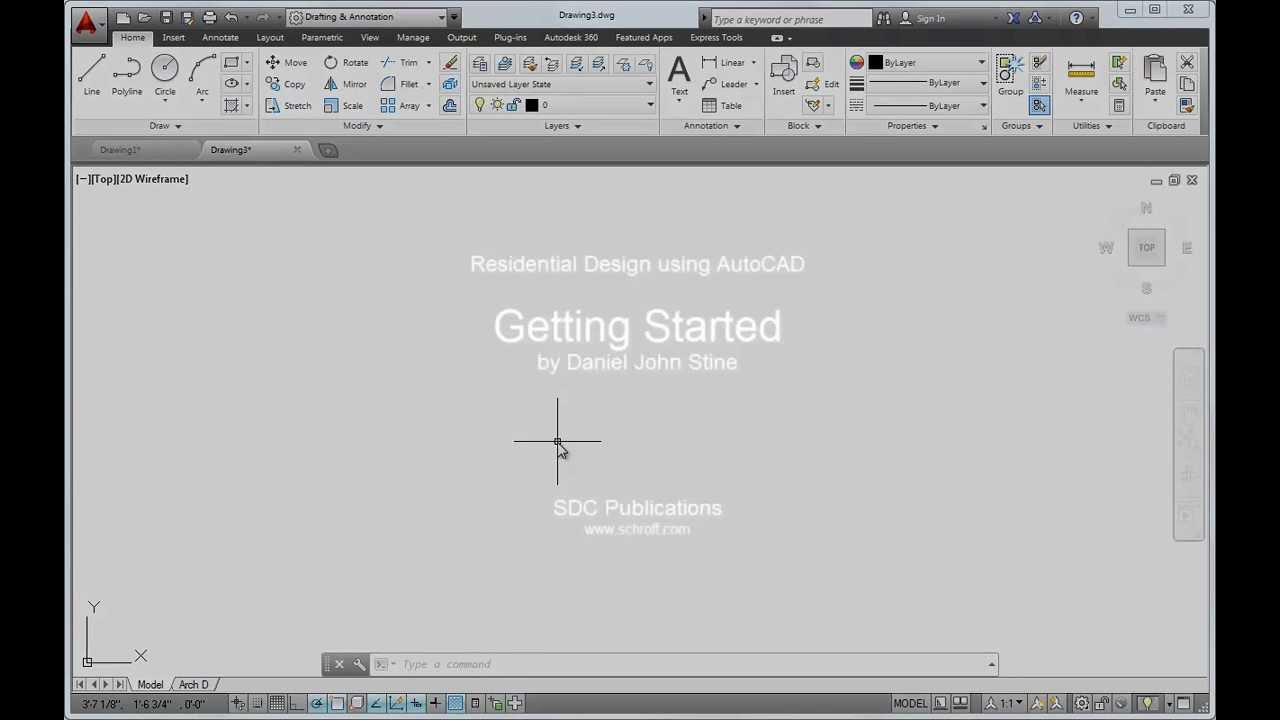Open the Unsaved Layer State dropdown

coord(562,84)
